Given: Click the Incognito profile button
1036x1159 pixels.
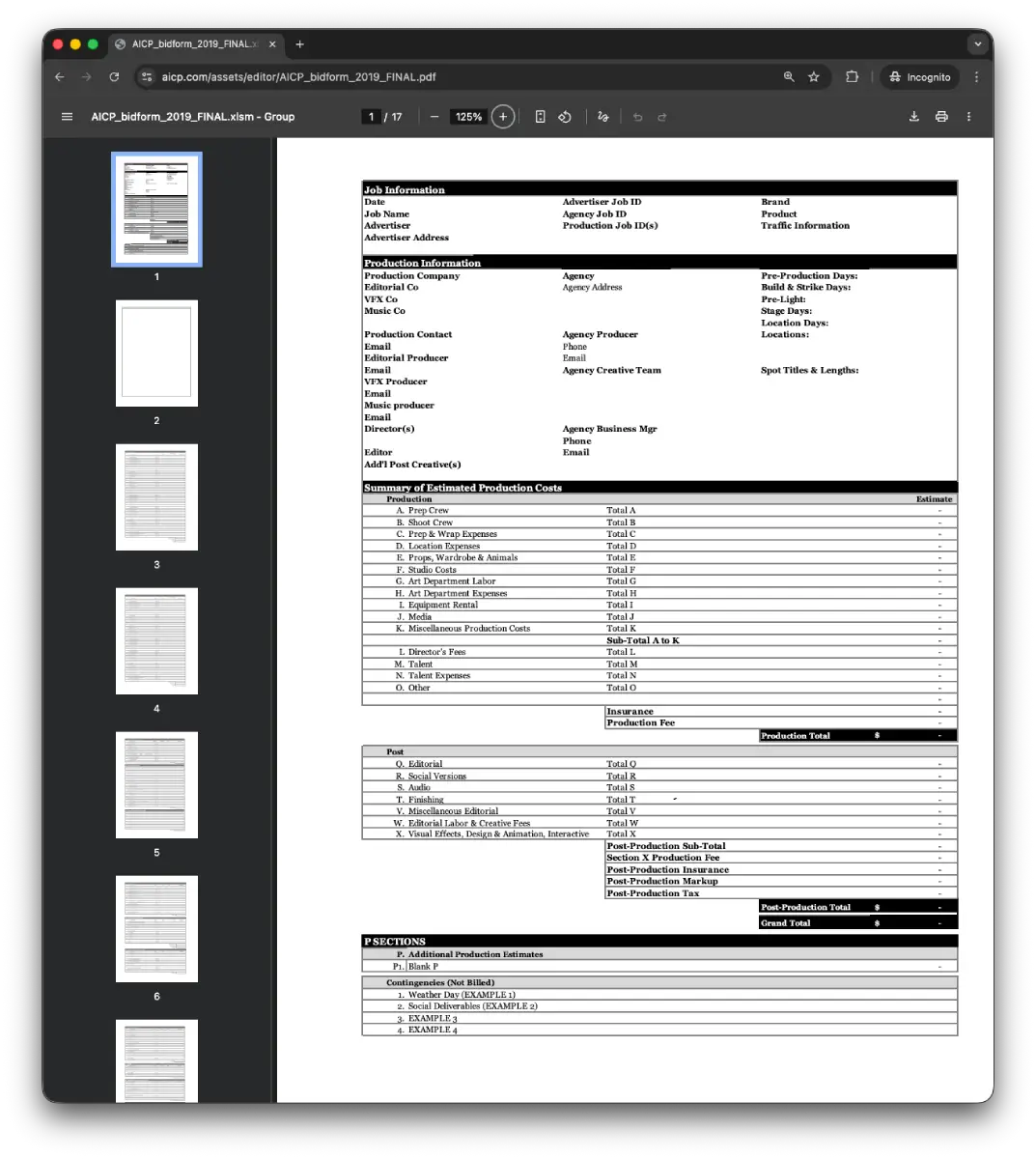Looking at the screenshot, I should click(919, 77).
